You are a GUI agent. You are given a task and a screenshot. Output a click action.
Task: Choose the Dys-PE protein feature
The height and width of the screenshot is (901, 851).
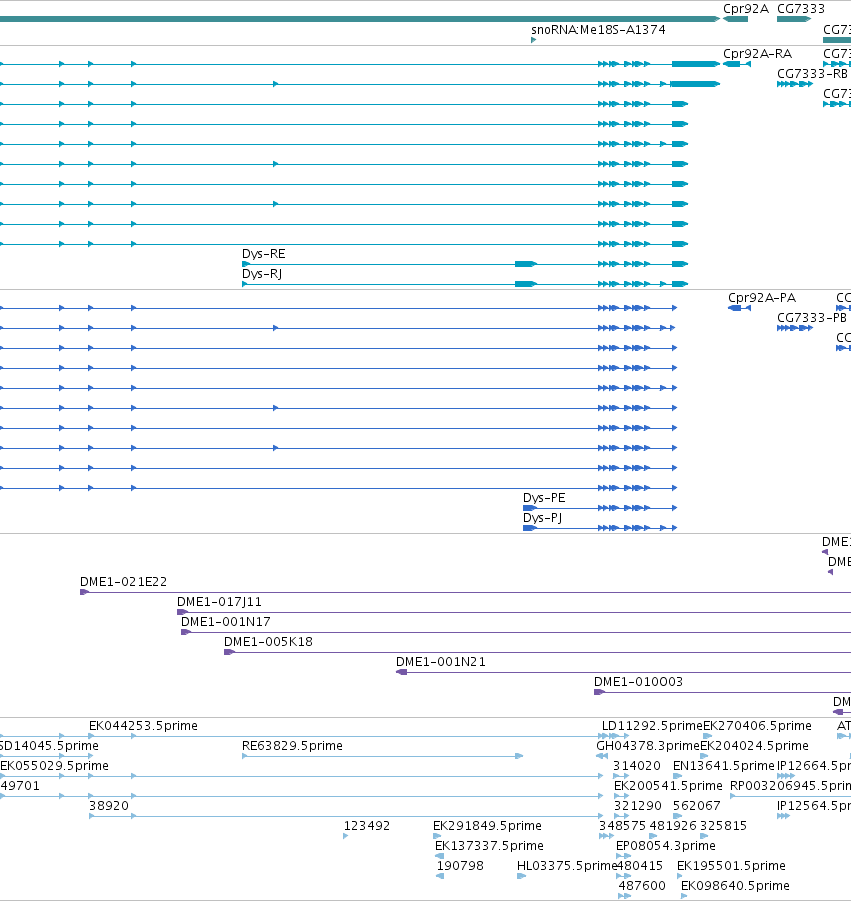tap(600, 508)
